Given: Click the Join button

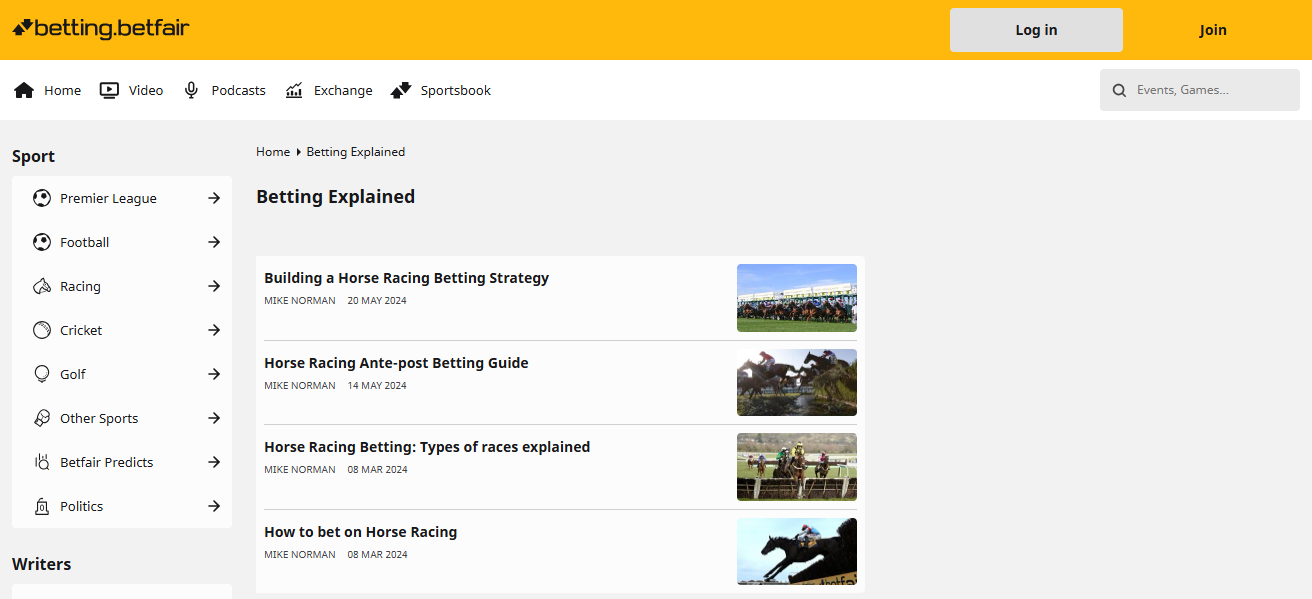Looking at the screenshot, I should [1213, 30].
